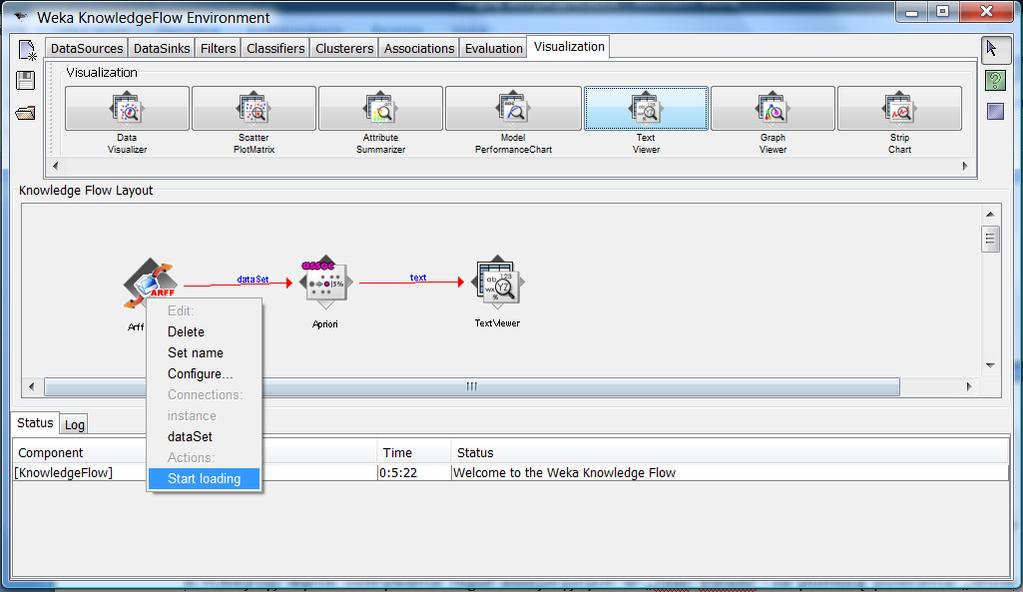Screen dimensions: 1023x592
Task: Switch to the Log tab
Action: pyautogui.click(x=74, y=425)
